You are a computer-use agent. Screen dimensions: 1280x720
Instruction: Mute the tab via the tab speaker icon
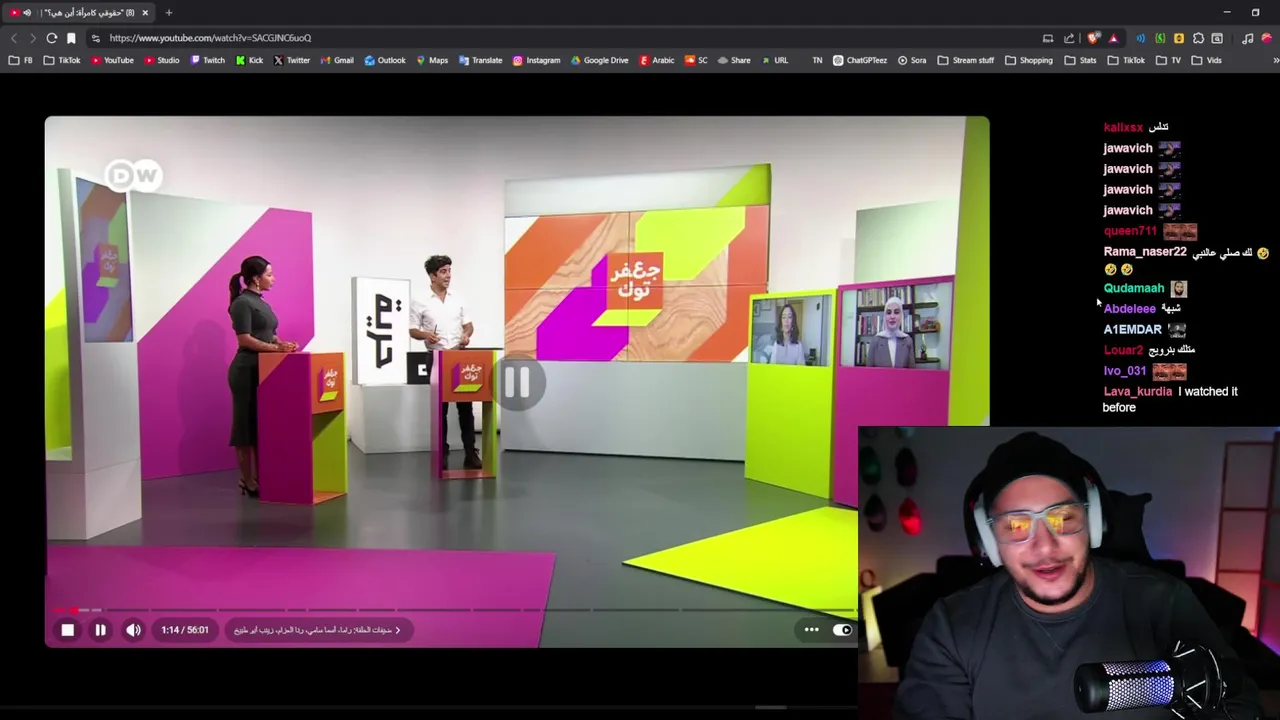pos(27,13)
